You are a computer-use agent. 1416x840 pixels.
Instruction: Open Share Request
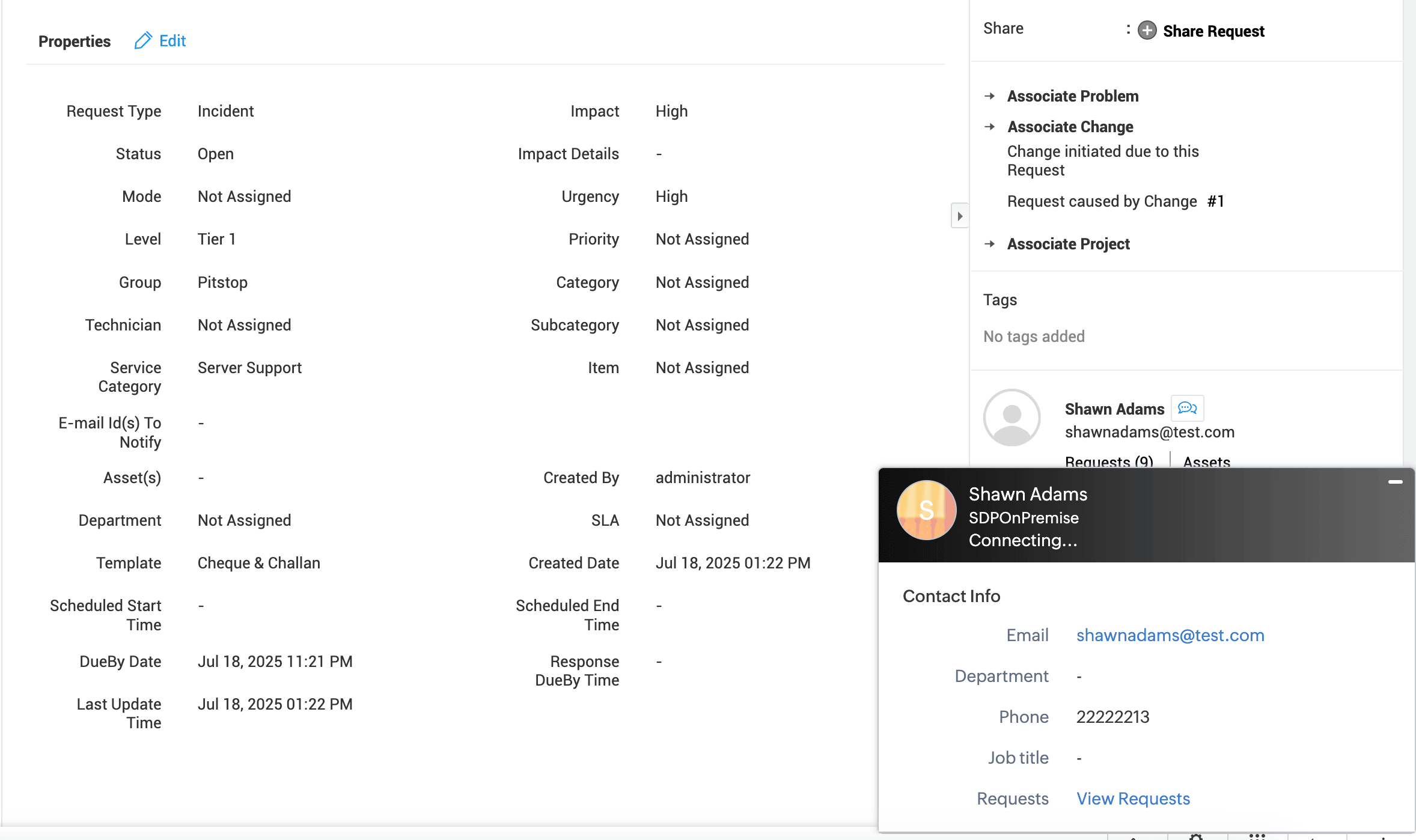(1213, 31)
